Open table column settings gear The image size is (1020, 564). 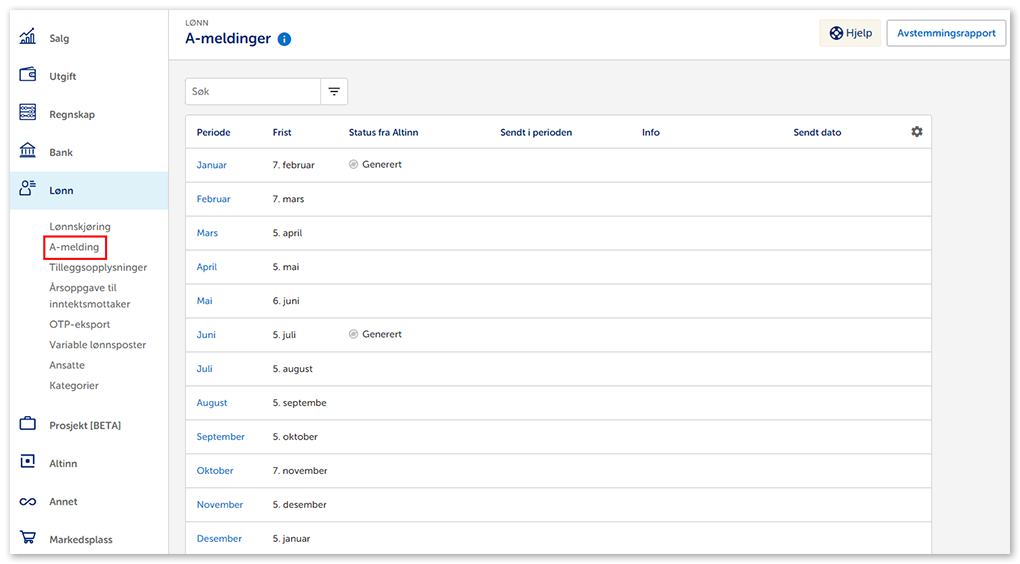[x=916, y=132]
